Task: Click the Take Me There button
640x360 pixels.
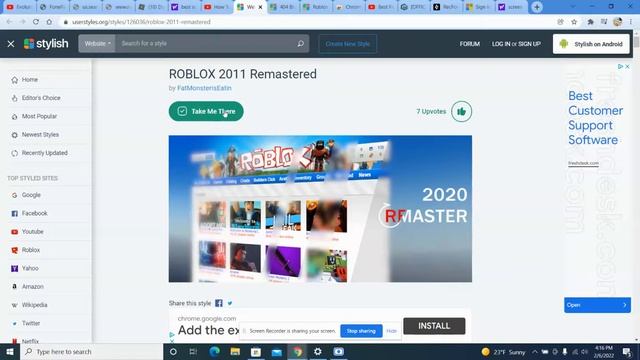Action: 206,111
